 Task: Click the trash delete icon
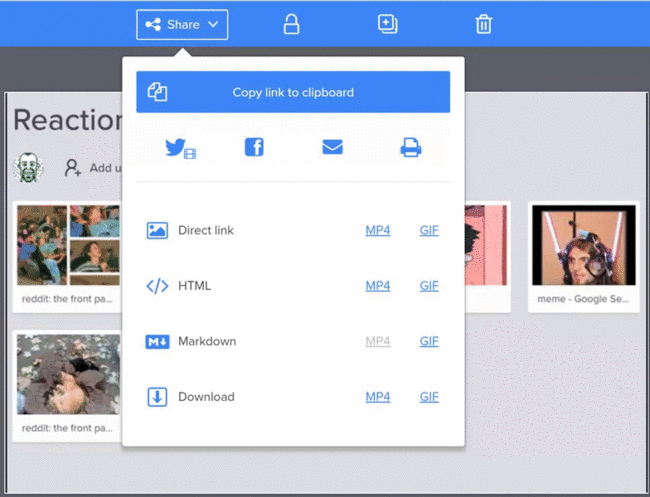coord(483,24)
